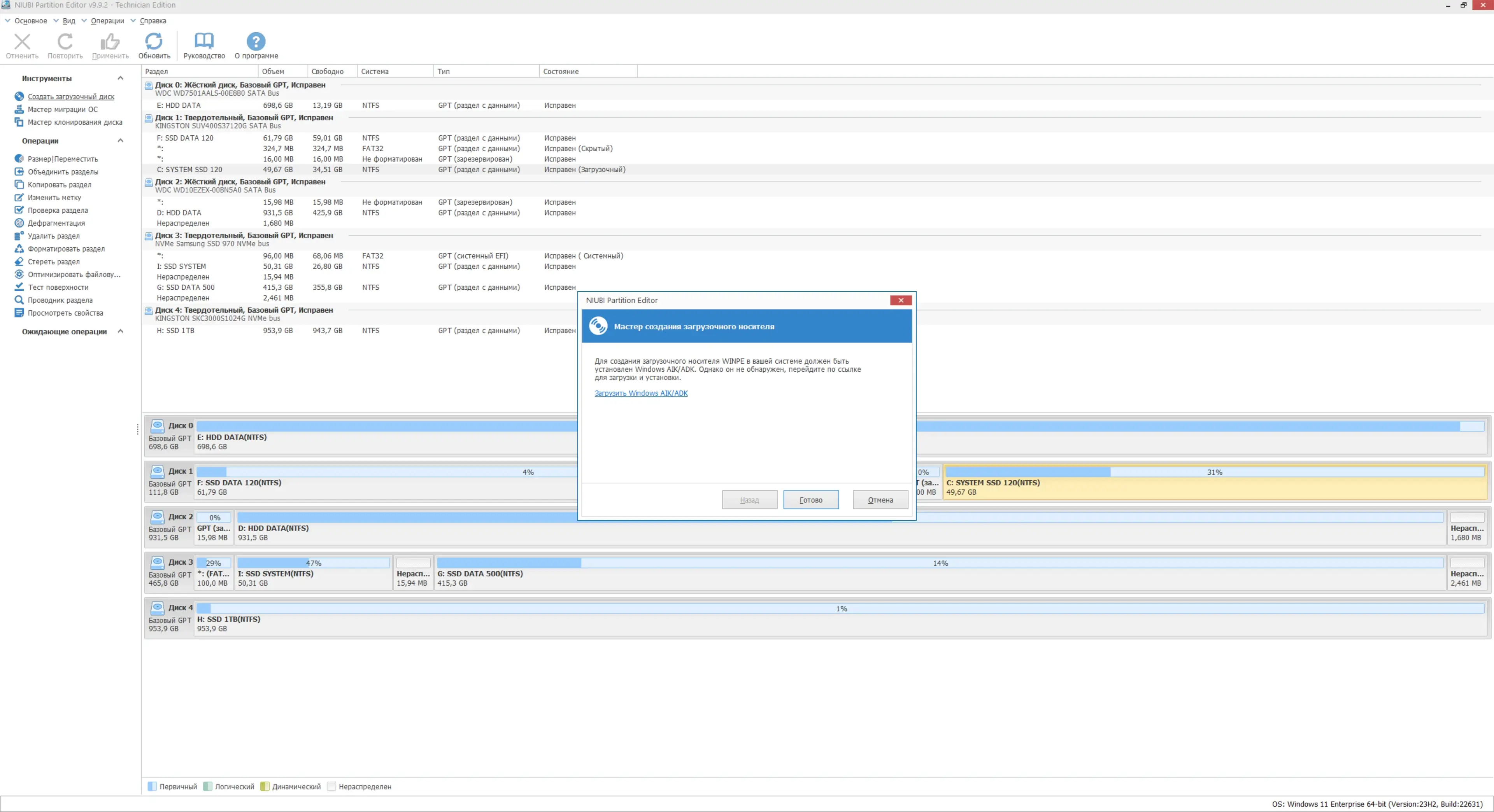Open Проводник раздела from operations
1494x812 pixels.
click(x=60, y=300)
